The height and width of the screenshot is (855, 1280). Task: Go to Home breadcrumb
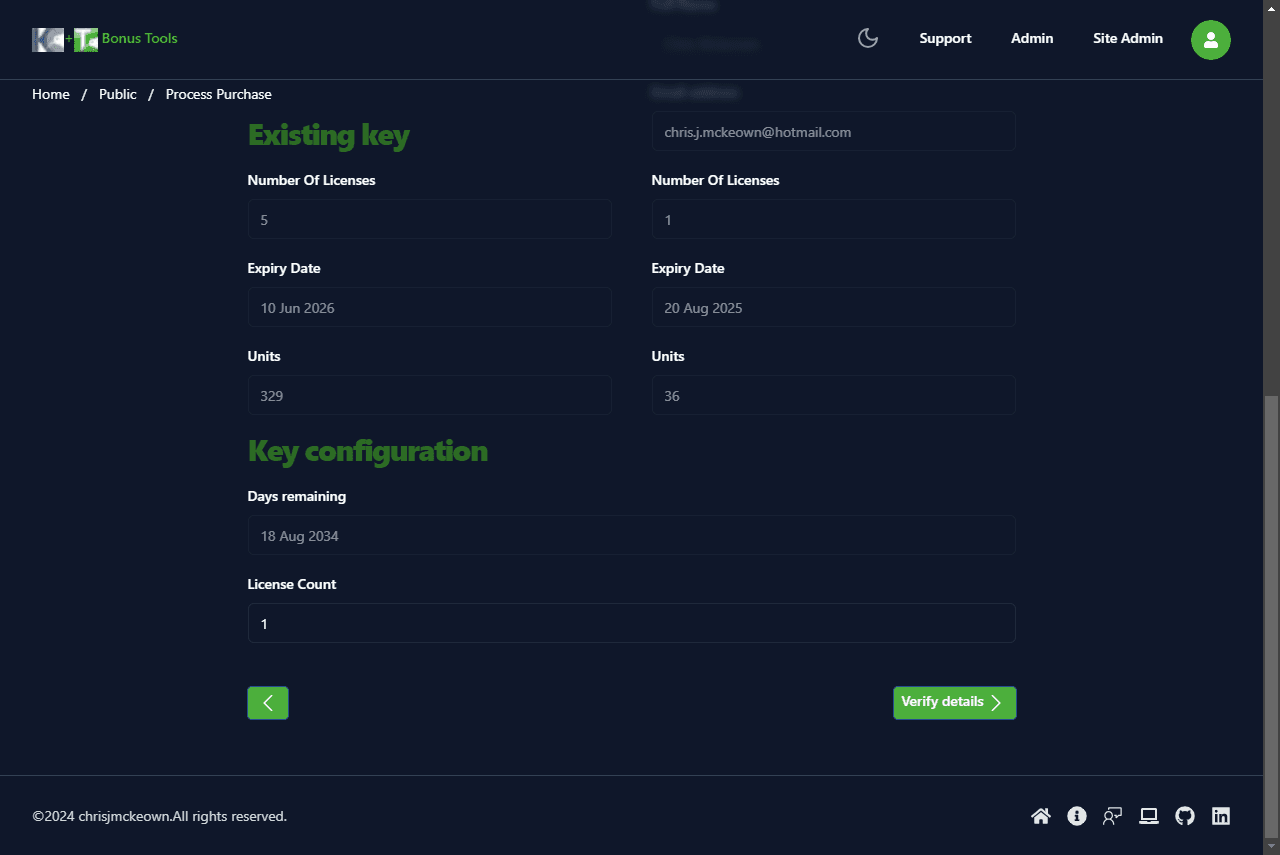coord(51,94)
